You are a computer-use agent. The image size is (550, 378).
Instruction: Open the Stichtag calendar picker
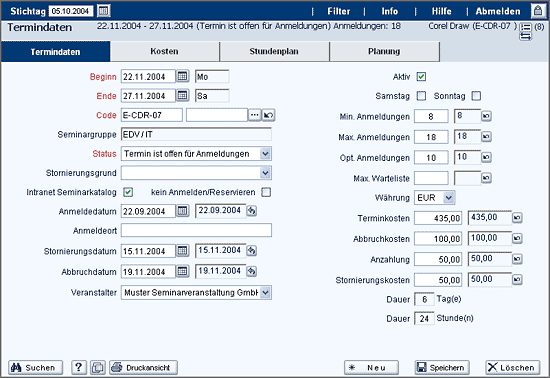pyautogui.click(x=103, y=11)
